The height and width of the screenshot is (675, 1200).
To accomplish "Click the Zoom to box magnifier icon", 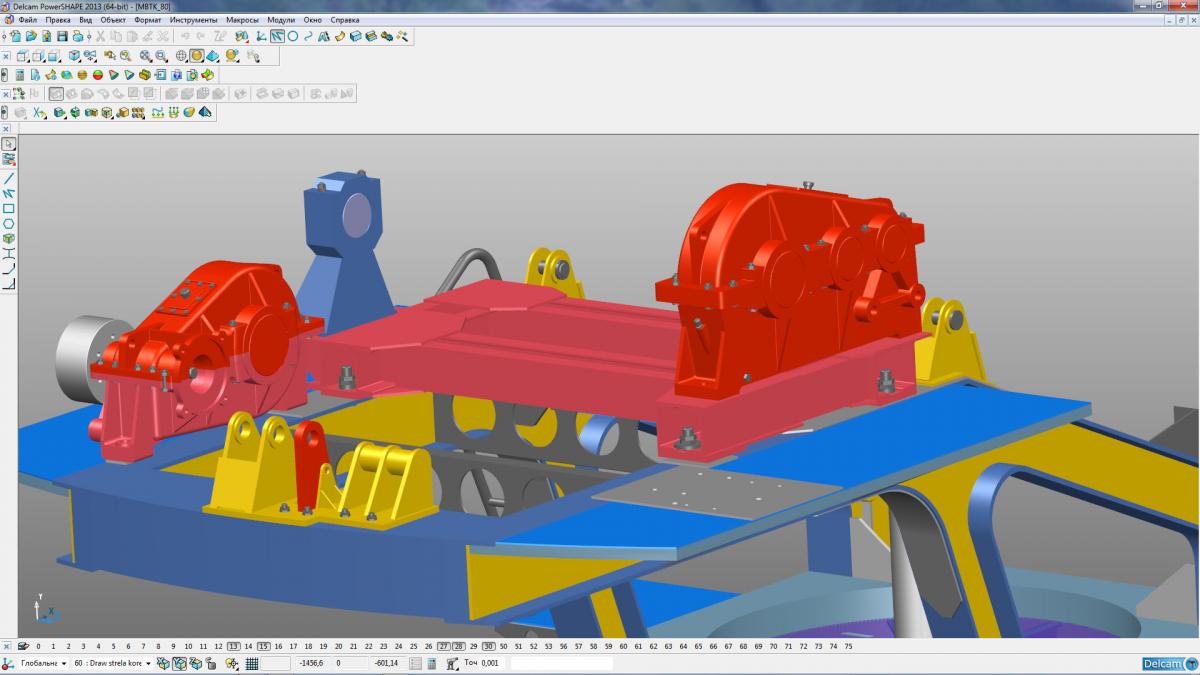I will 161,56.
